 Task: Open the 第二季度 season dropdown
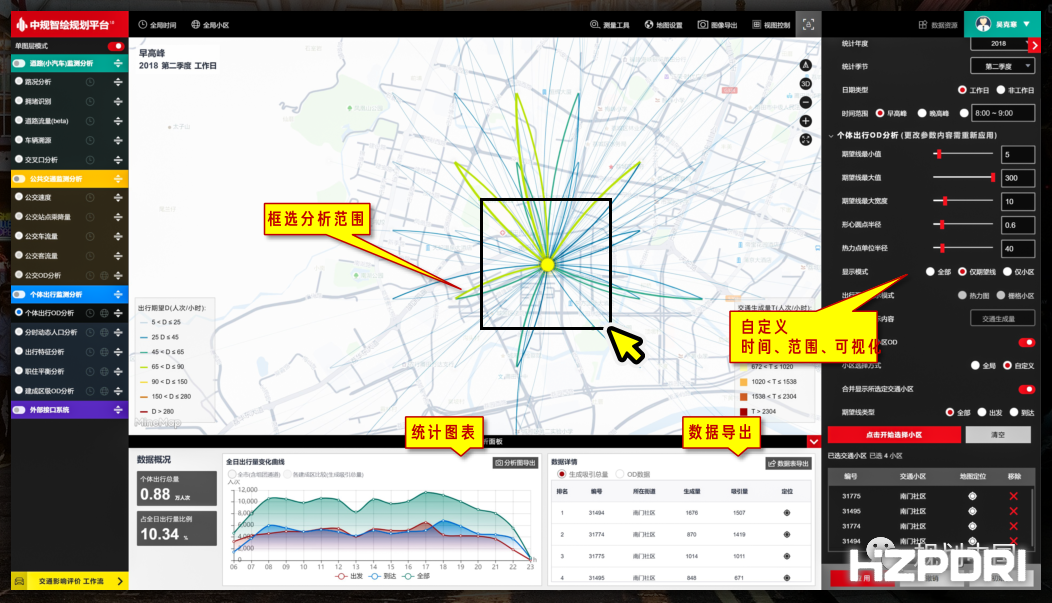click(x=1002, y=66)
